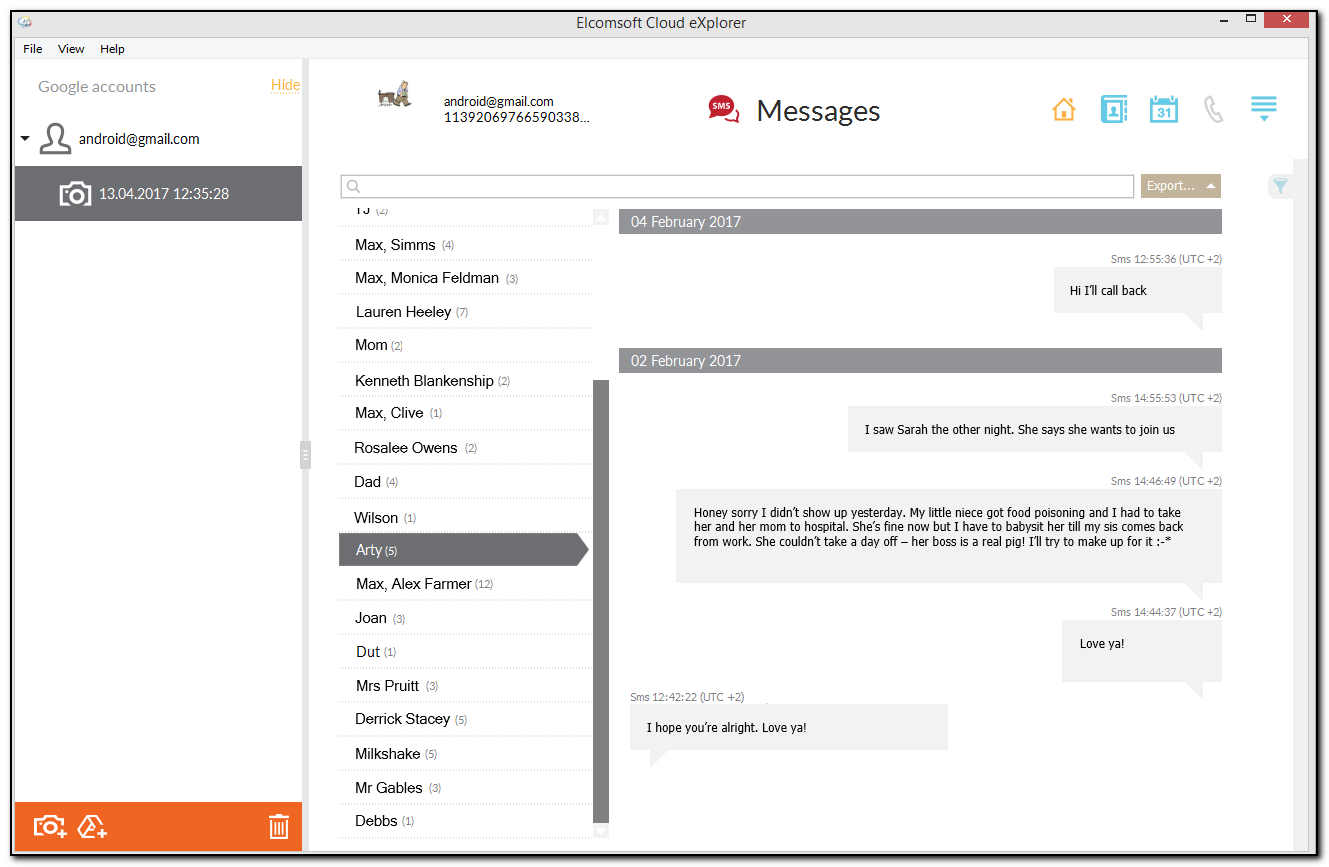Click the red SMS Messages bubble icon
Image resolution: width=1329 pixels, height=867 pixels.
[x=723, y=109]
